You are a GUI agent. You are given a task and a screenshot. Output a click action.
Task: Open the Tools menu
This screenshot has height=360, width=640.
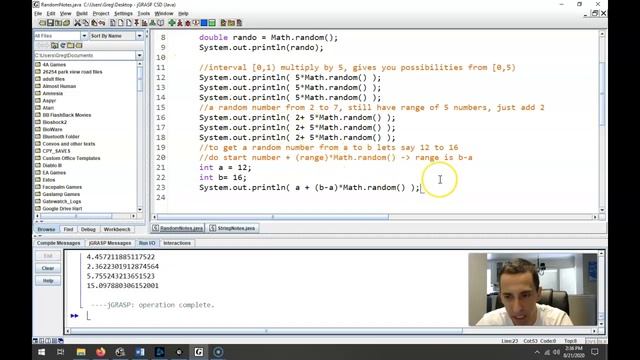coord(144,13)
